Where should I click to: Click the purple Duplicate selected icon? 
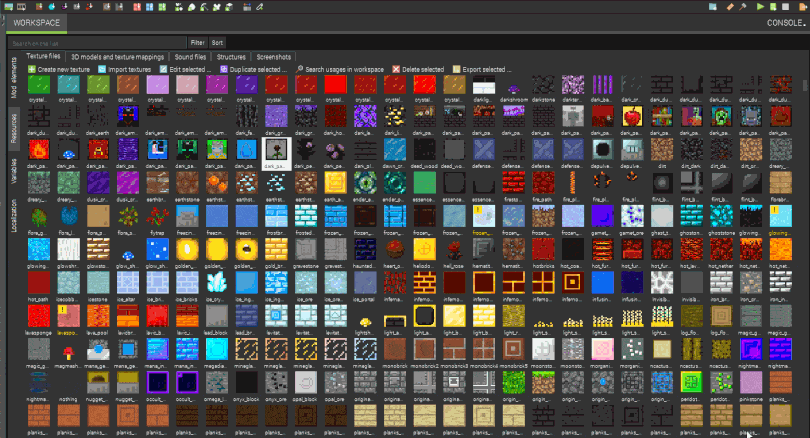point(224,69)
